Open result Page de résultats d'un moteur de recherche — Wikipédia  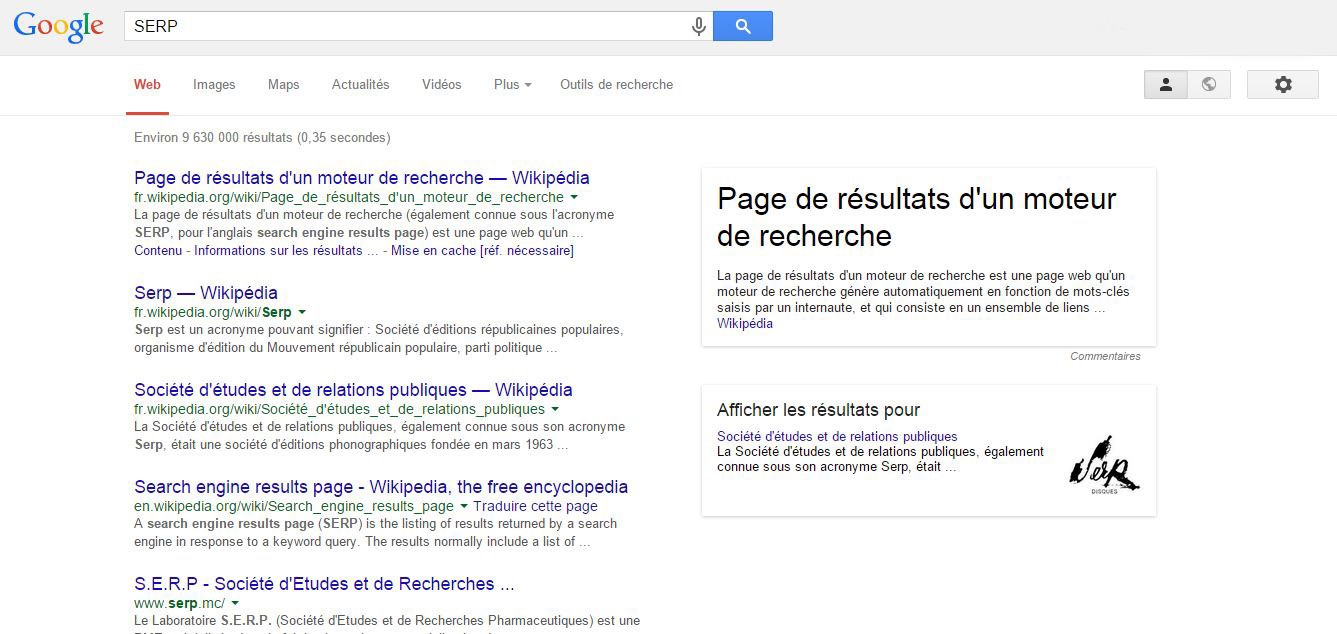[x=362, y=178]
